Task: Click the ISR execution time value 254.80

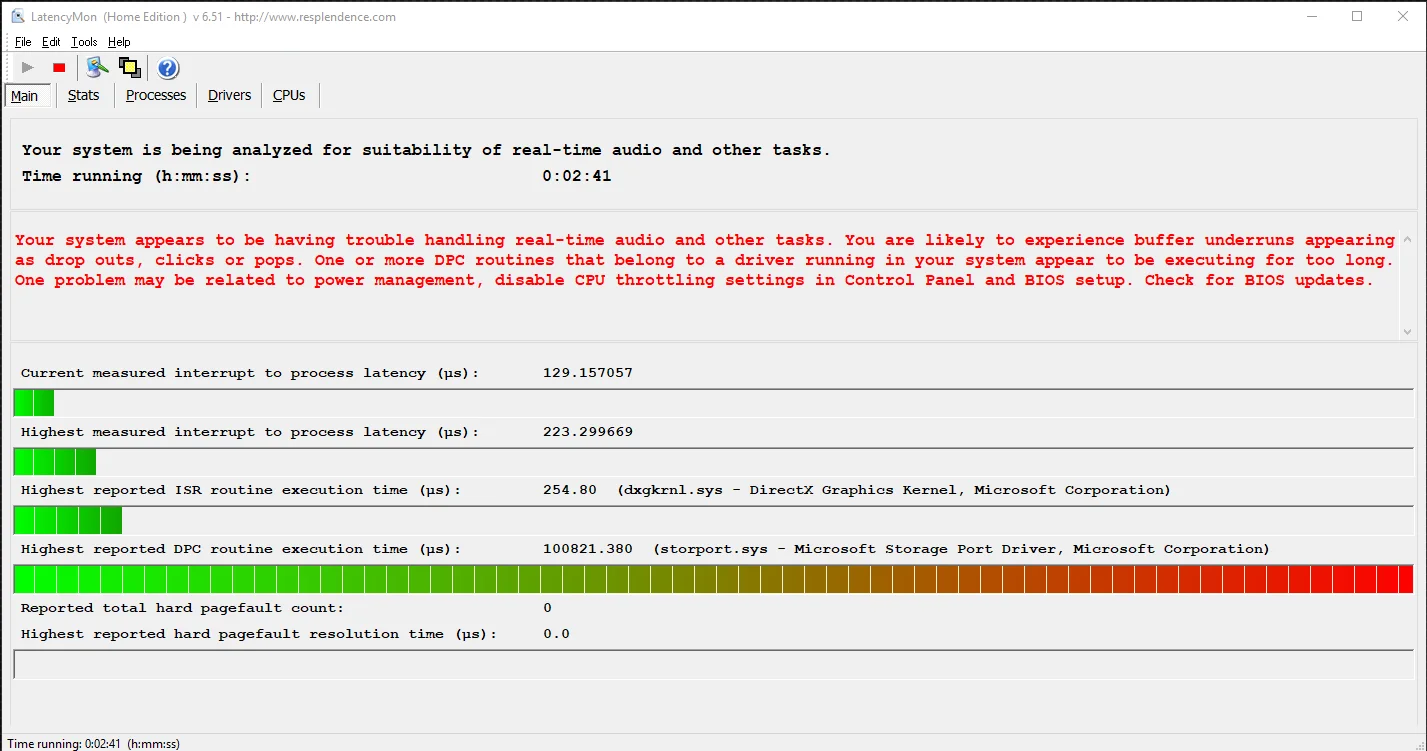Action: pyautogui.click(x=570, y=490)
